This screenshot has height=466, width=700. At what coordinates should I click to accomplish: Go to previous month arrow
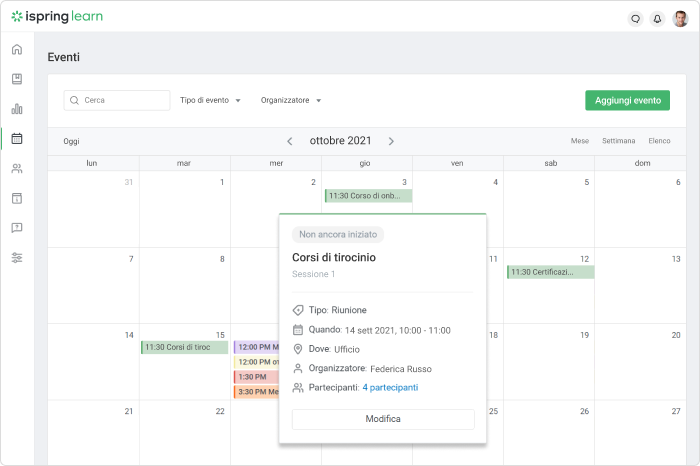(x=290, y=141)
